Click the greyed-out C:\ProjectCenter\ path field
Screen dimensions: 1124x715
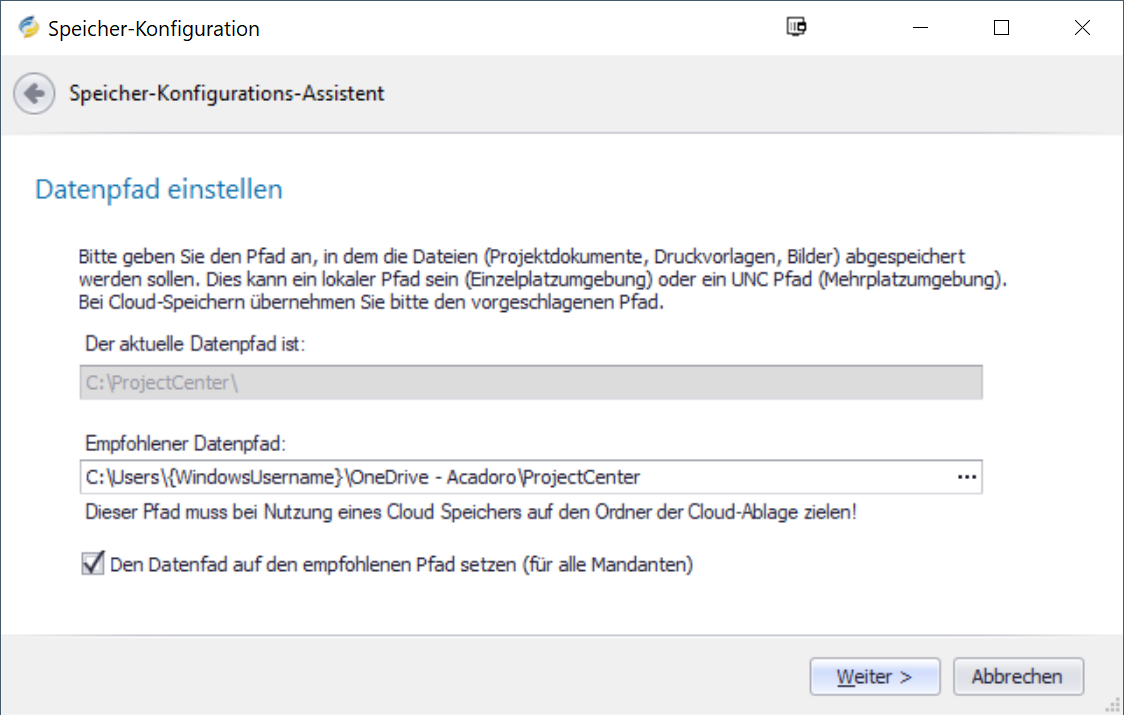[x=530, y=383]
